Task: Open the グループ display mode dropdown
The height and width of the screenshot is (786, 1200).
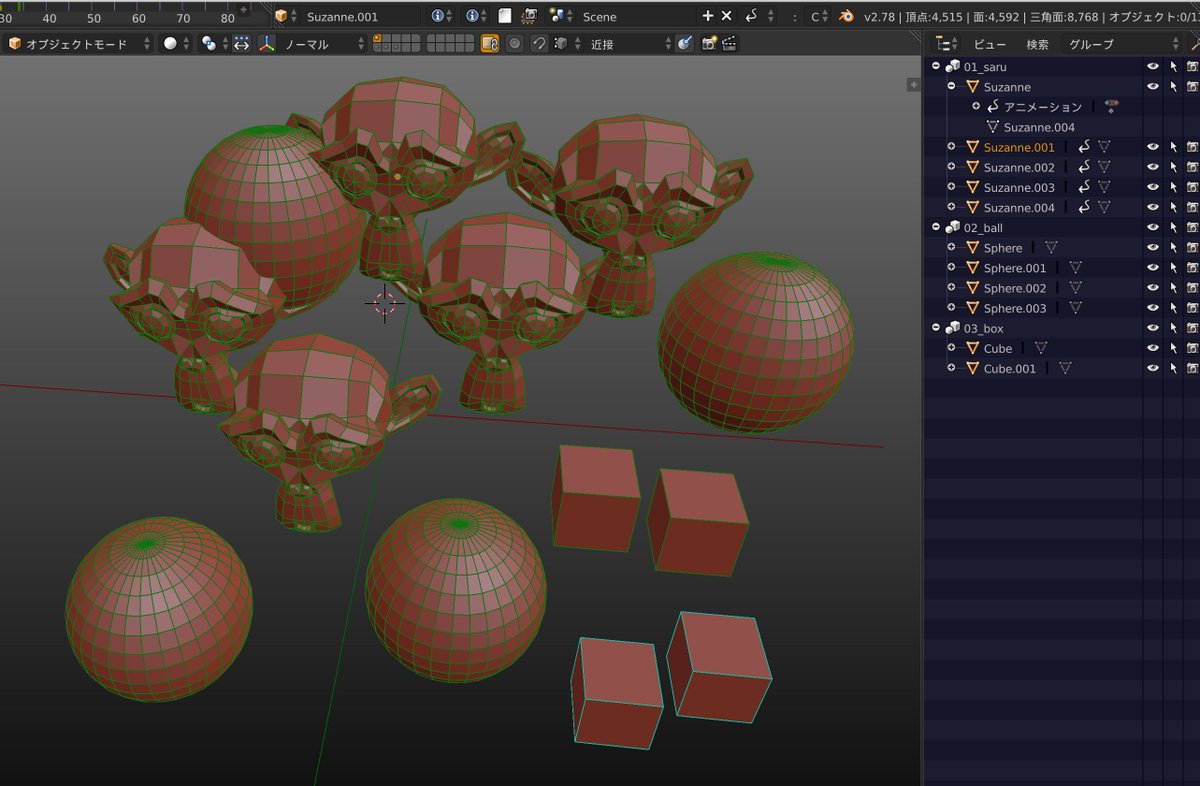Action: click(x=1121, y=44)
